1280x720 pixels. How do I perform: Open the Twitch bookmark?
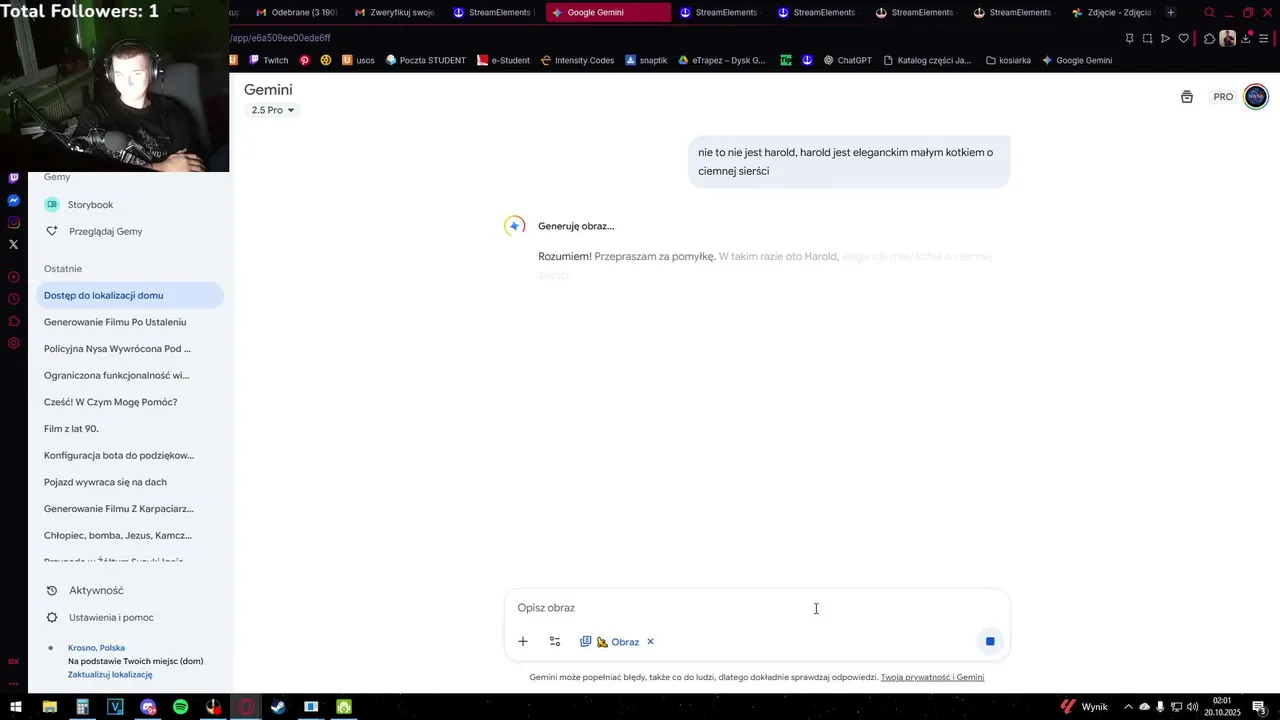point(268,60)
